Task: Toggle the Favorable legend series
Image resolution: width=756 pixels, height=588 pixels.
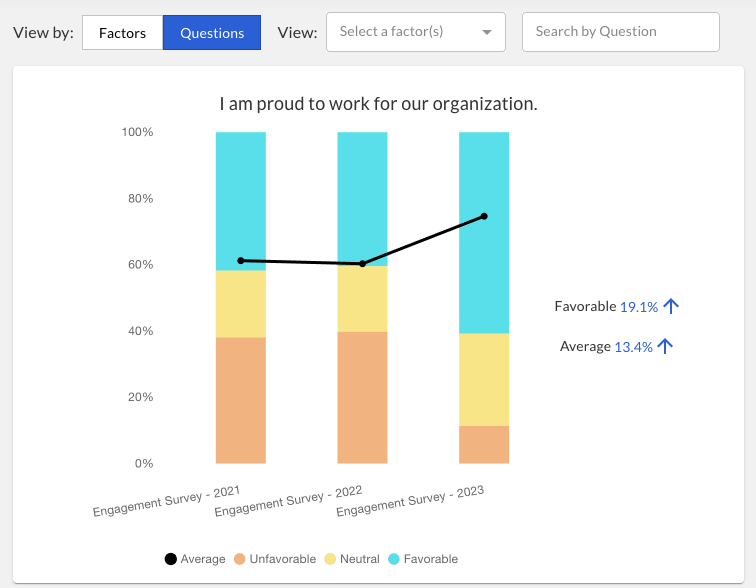Action: [423, 559]
